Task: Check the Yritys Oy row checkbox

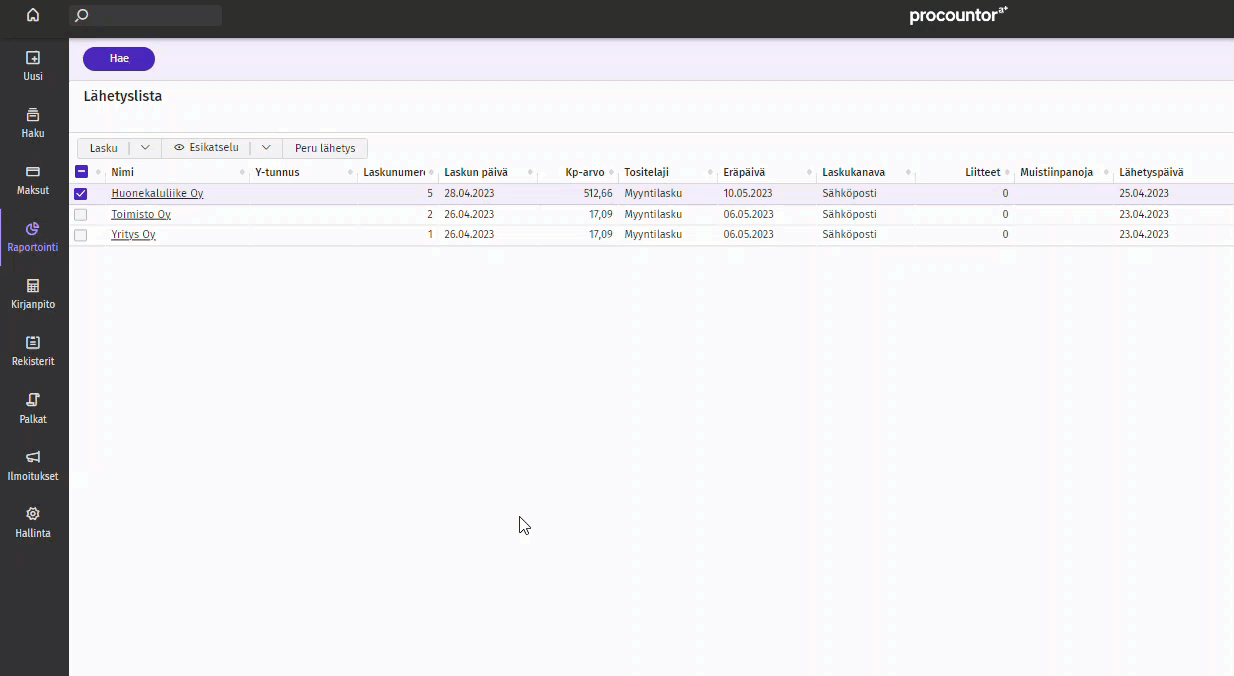Action: point(81,235)
